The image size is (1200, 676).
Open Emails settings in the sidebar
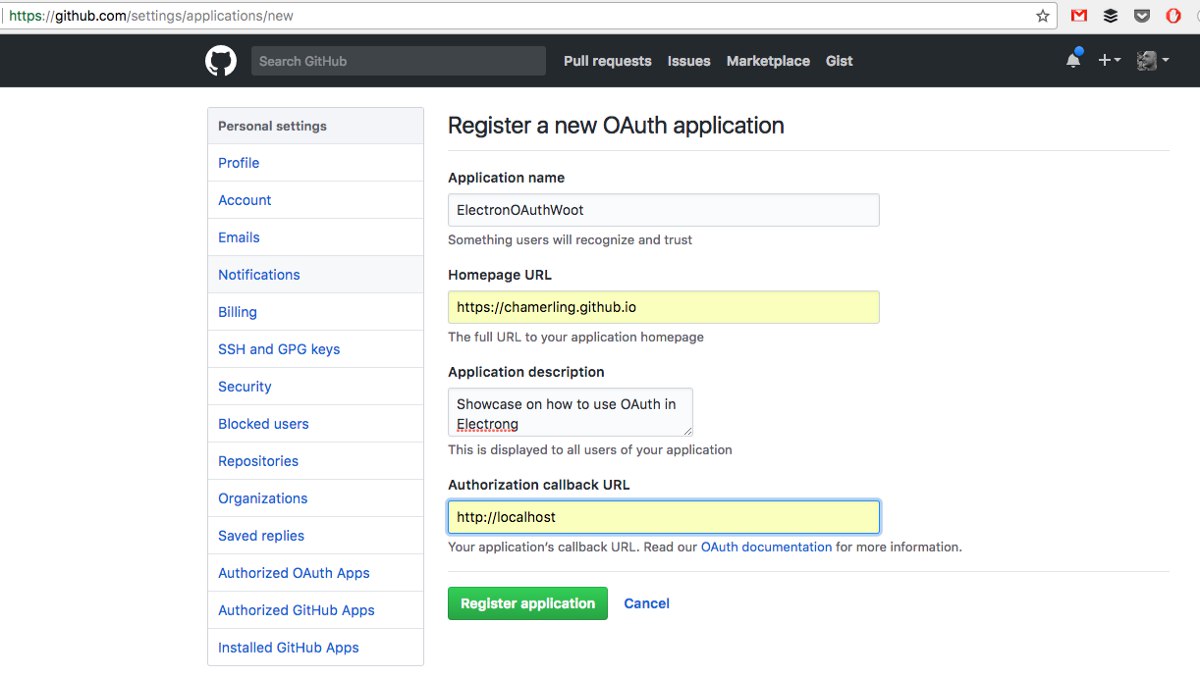click(315, 237)
